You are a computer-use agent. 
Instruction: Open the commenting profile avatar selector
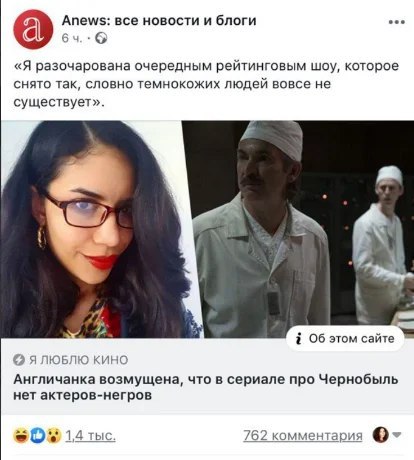(380, 435)
